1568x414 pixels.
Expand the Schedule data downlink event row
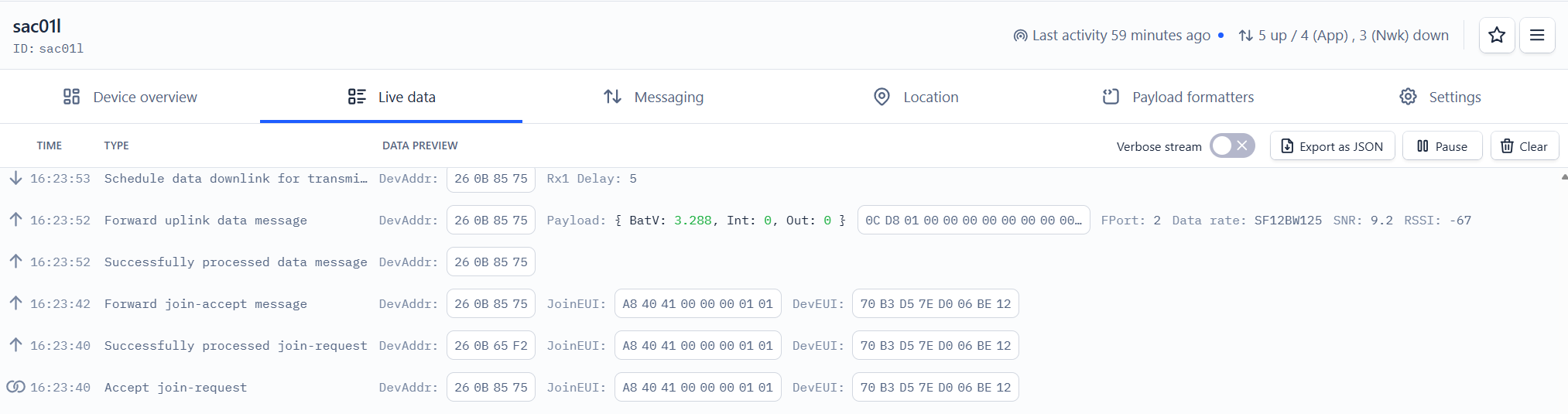[x=780, y=178]
